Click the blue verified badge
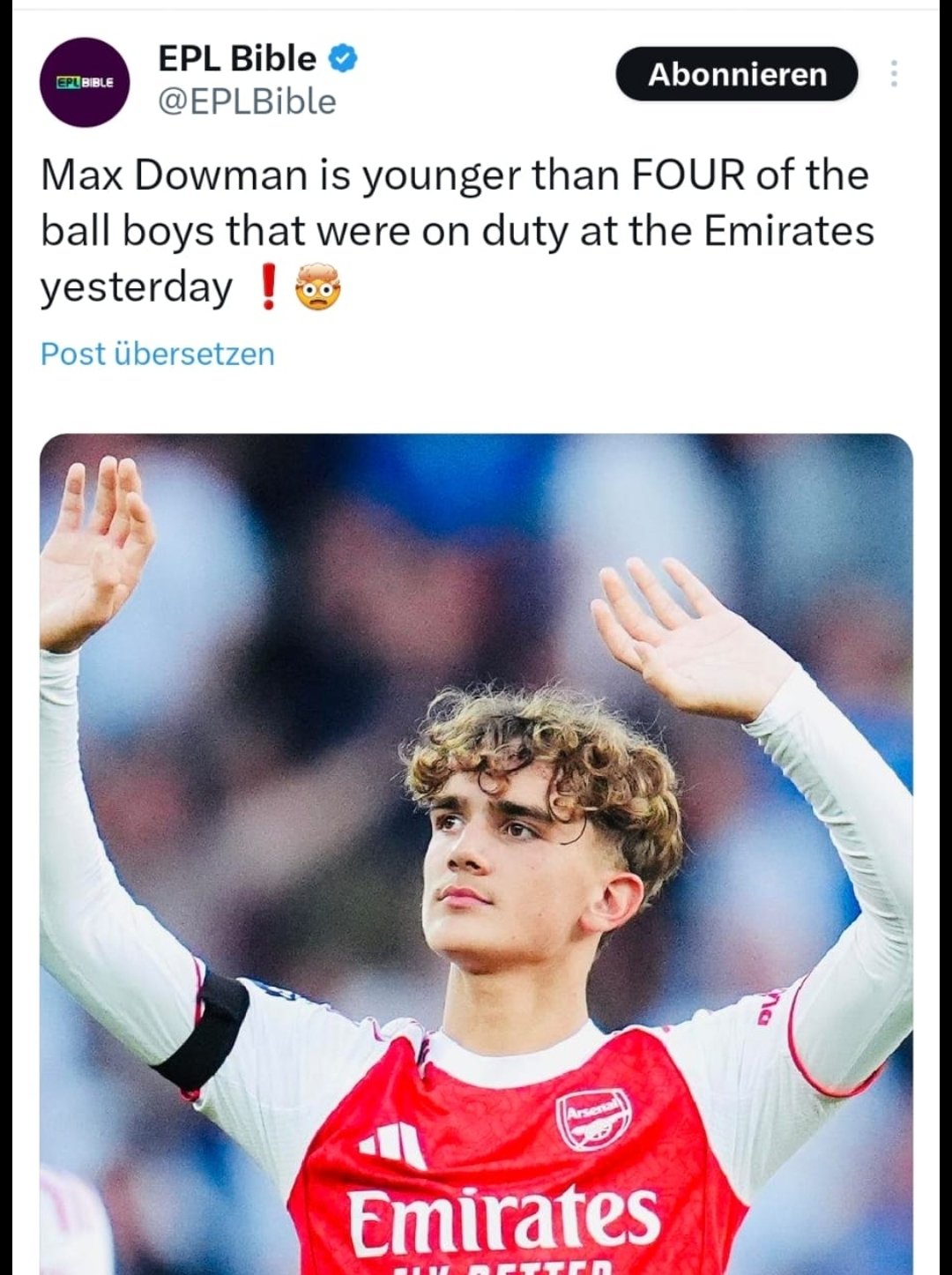 click(343, 59)
